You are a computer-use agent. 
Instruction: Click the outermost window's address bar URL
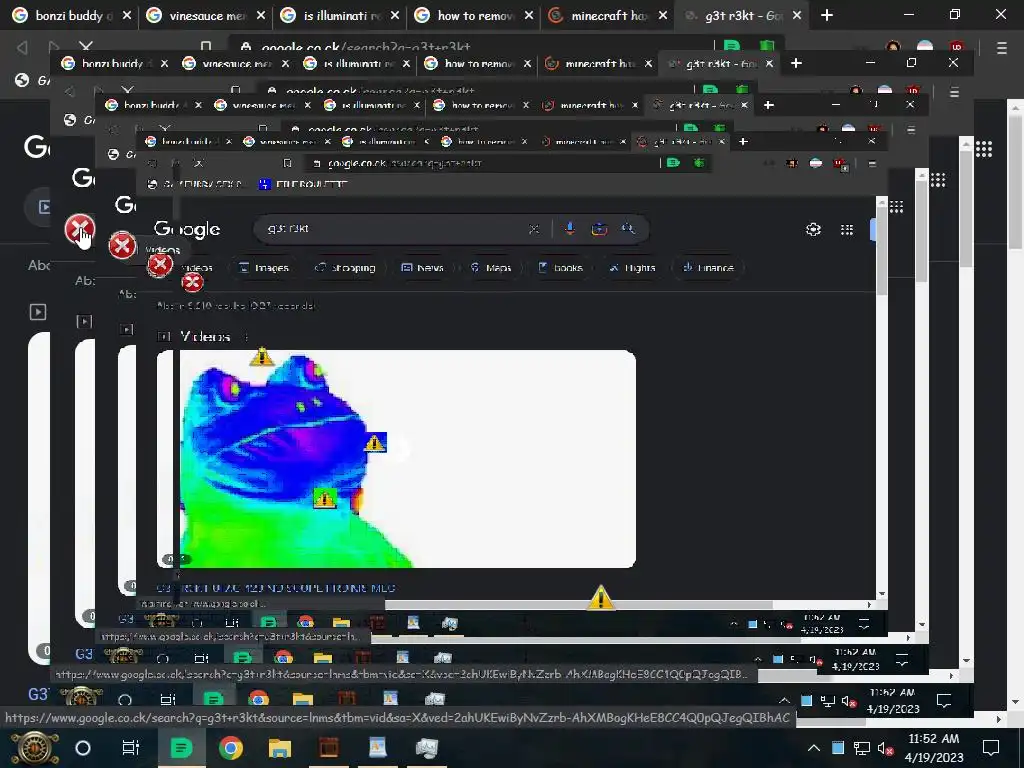click(x=366, y=47)
